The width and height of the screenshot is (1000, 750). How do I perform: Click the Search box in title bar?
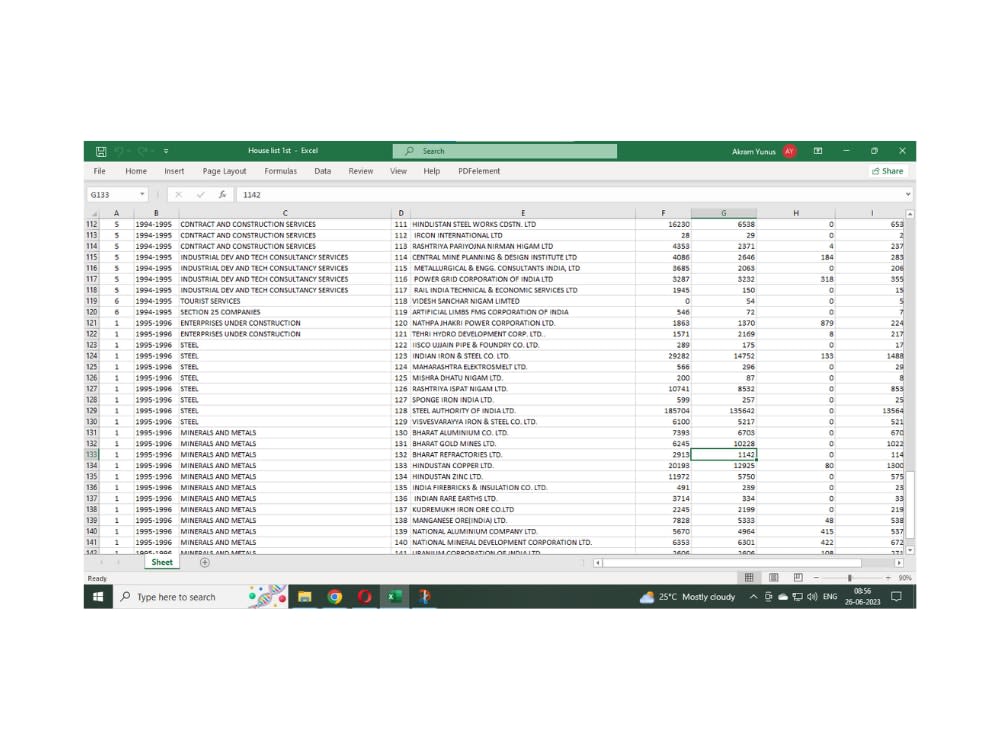[504, 151]
